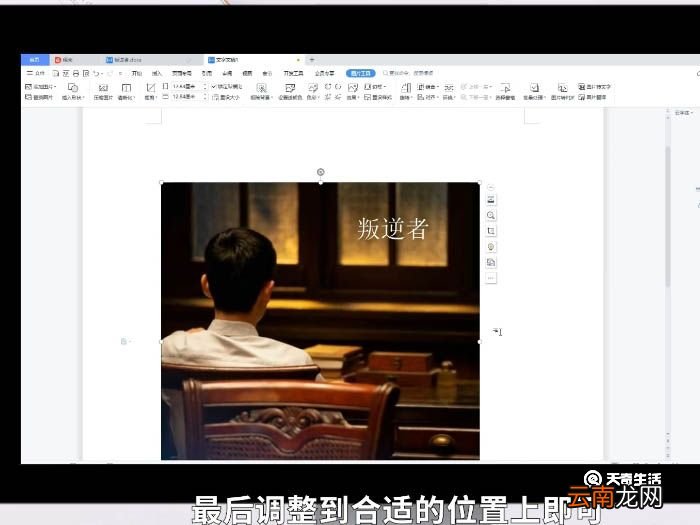Click the magnifier preview icon beside picture
Viewport: 700px width, 525px height.
pyautogui.click(x=491, y=215)
